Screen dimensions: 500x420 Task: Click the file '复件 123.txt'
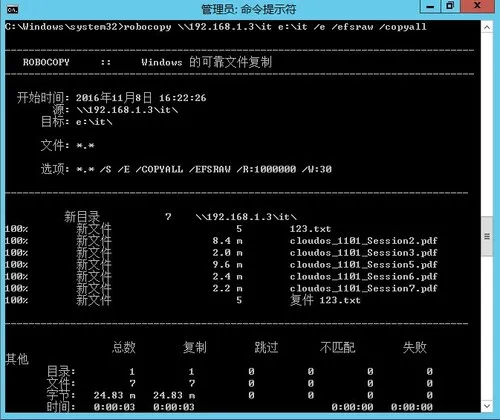(x=325, y=300)
